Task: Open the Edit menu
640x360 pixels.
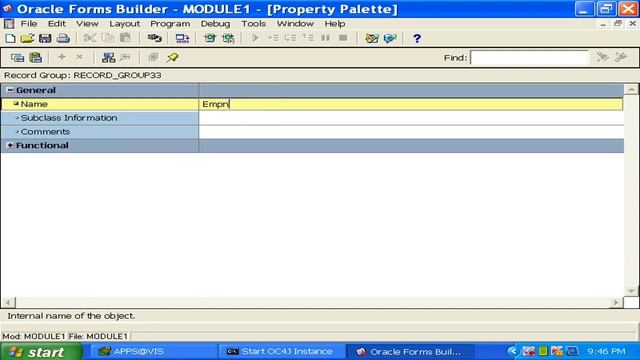Action: point(57,24)
